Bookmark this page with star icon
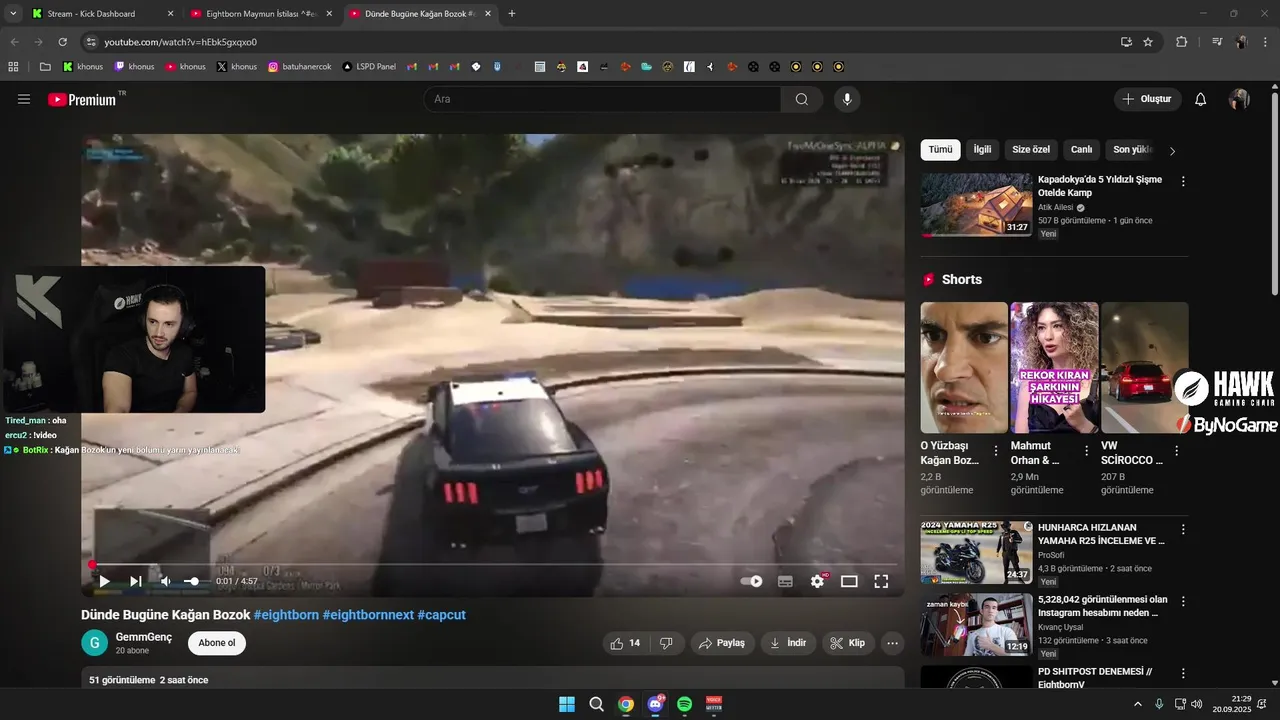This screenshot has height=720, width=1280. coord(1148,42)
